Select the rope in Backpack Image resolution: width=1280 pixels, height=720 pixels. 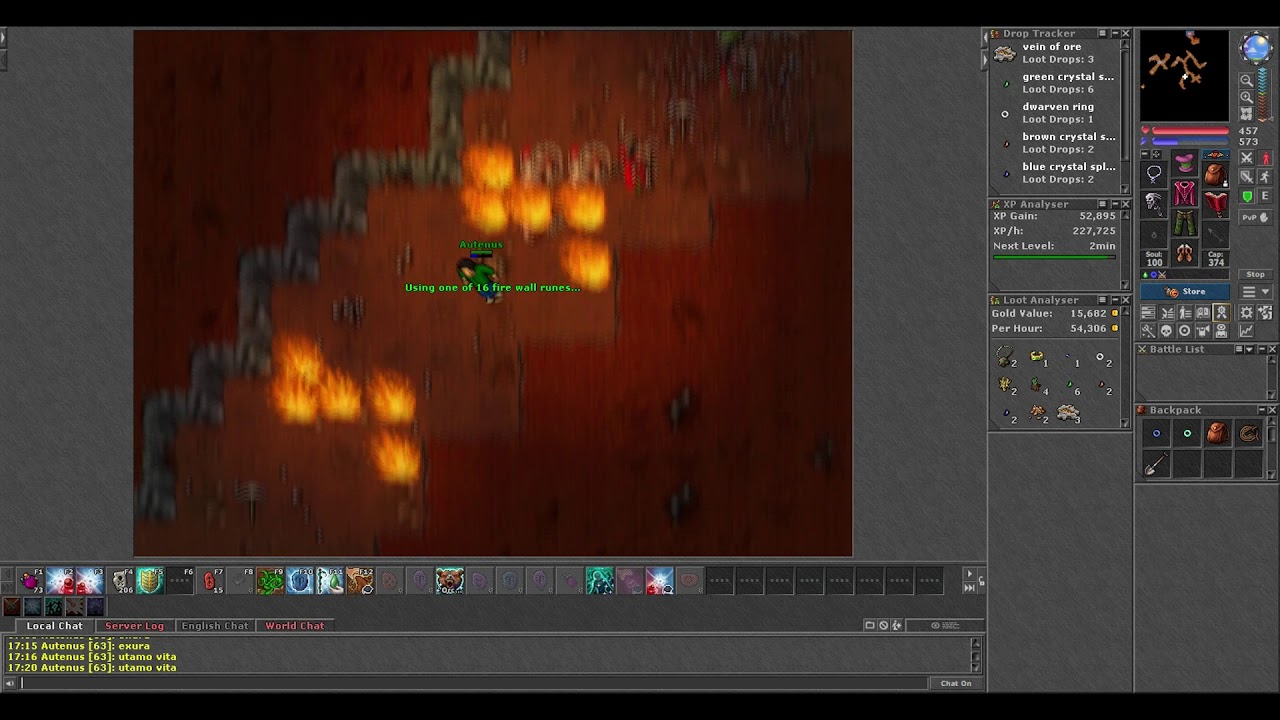[x=1249, y=433]
